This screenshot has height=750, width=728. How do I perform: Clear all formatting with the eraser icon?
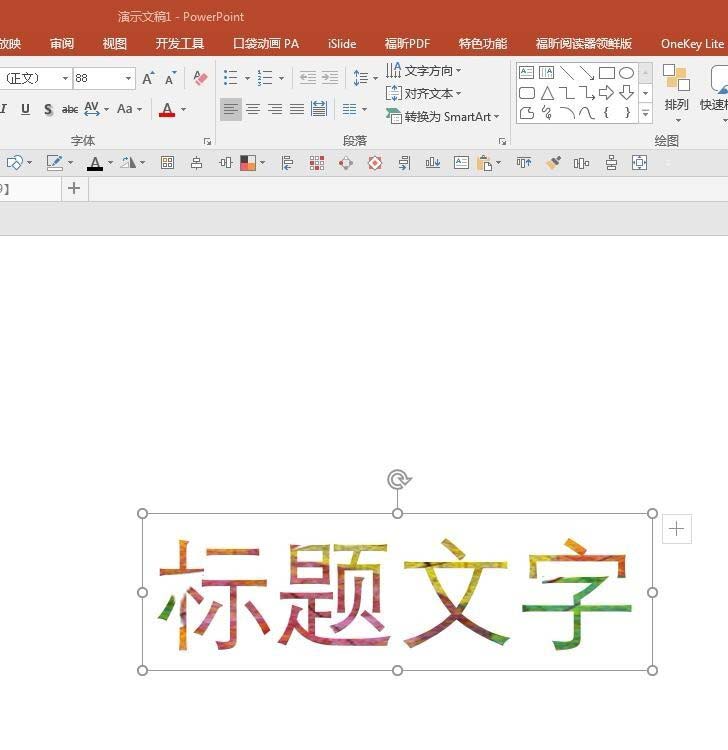point(200,78)
